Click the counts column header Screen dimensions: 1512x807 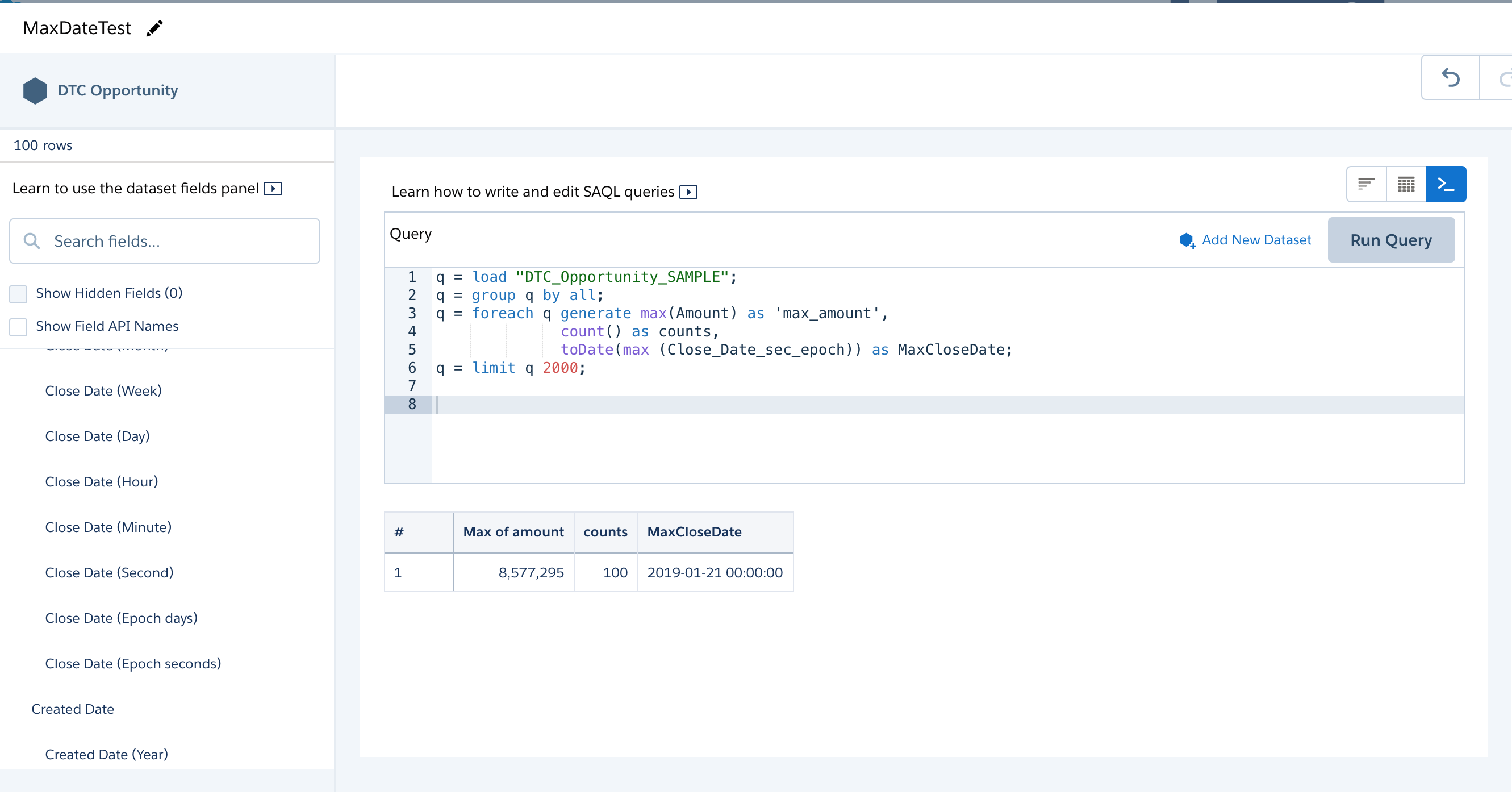click(x=605, y=531)
